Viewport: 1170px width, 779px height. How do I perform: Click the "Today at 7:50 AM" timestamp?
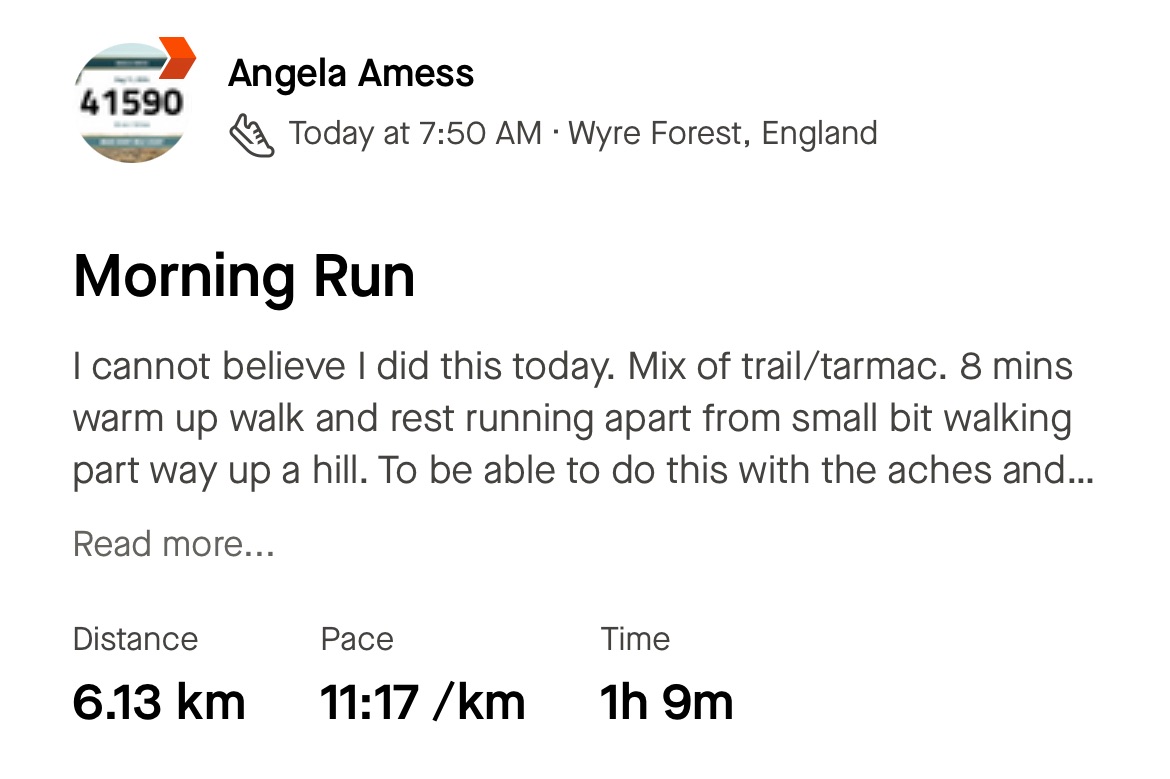(415, 133)
